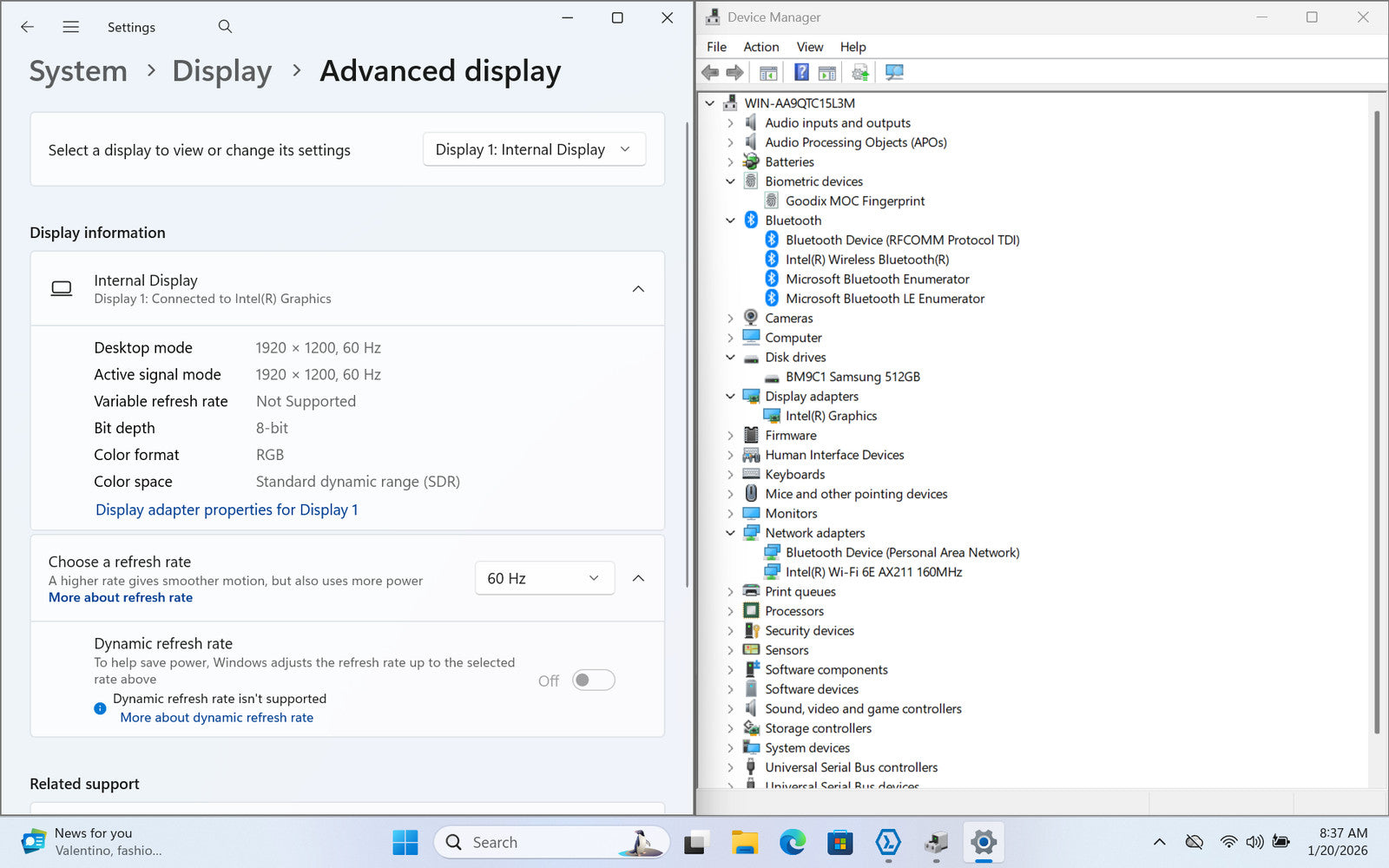
Task: Click the Settings search magnifier icon
Action: 225,27
